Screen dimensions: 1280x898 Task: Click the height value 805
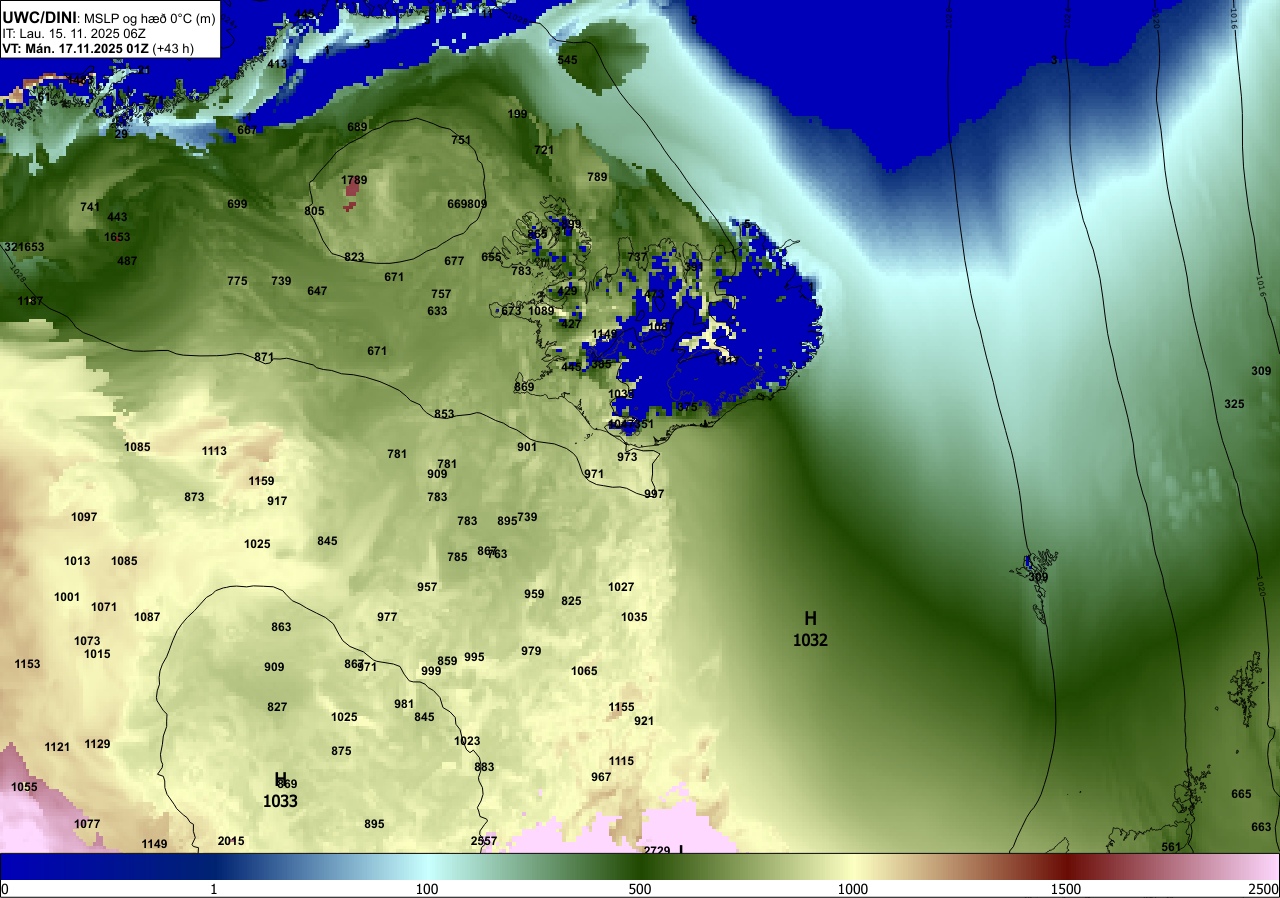314,211
